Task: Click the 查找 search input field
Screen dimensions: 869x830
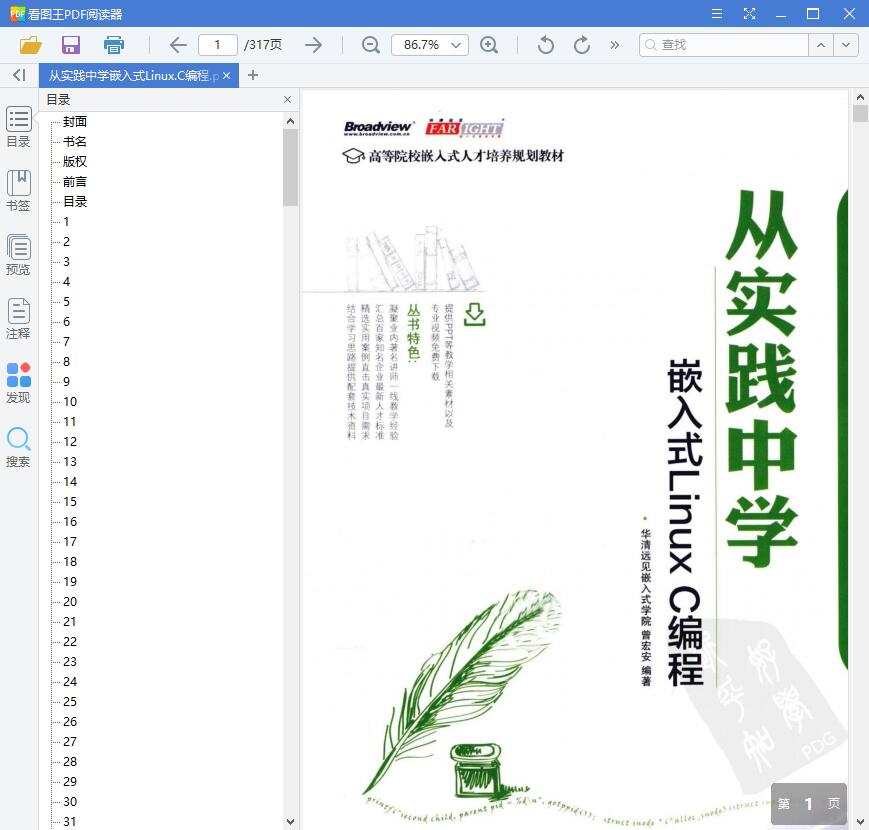Action: tap(723, 45)
